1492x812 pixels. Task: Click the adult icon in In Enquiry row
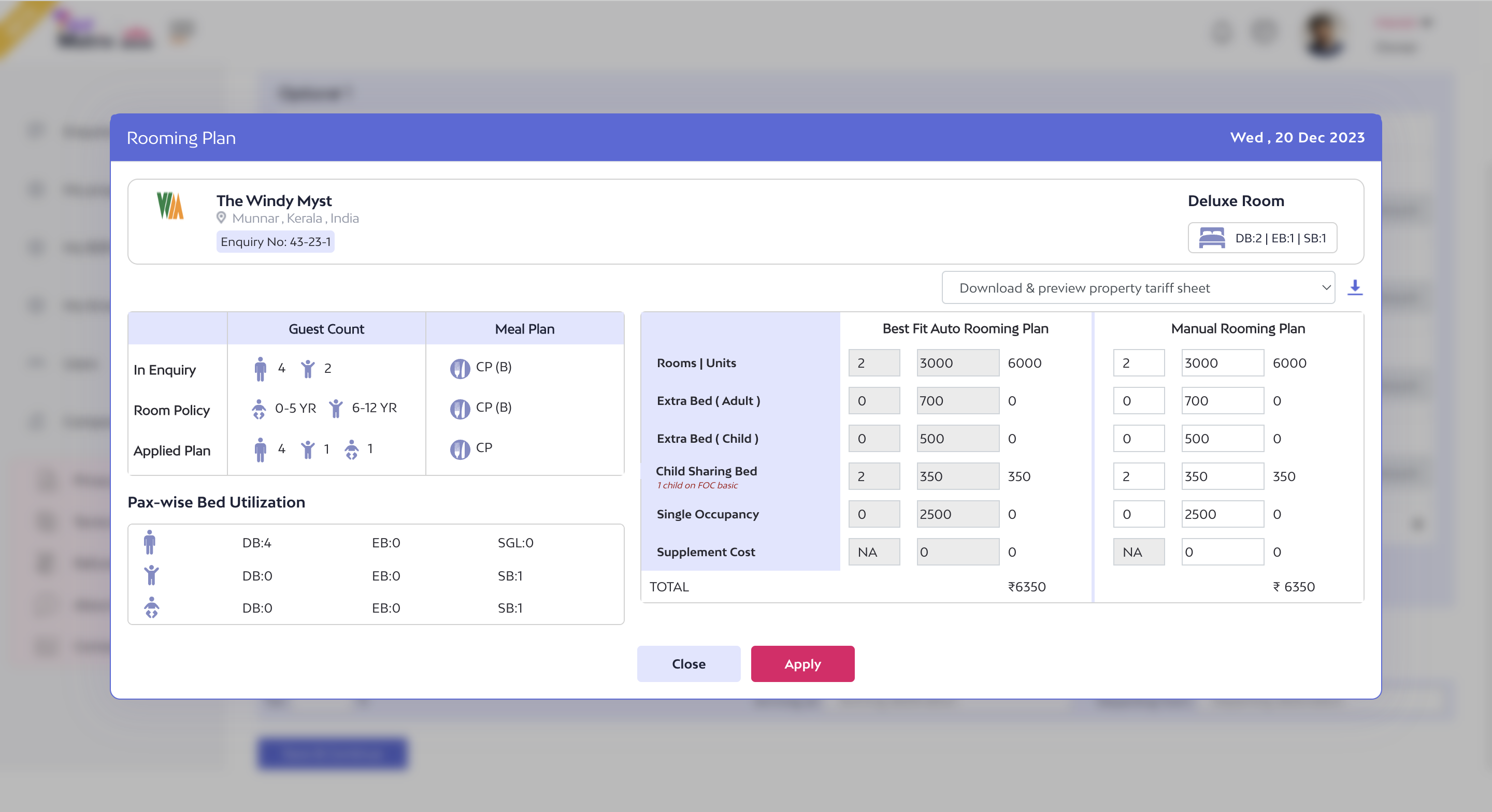[260, 368]
